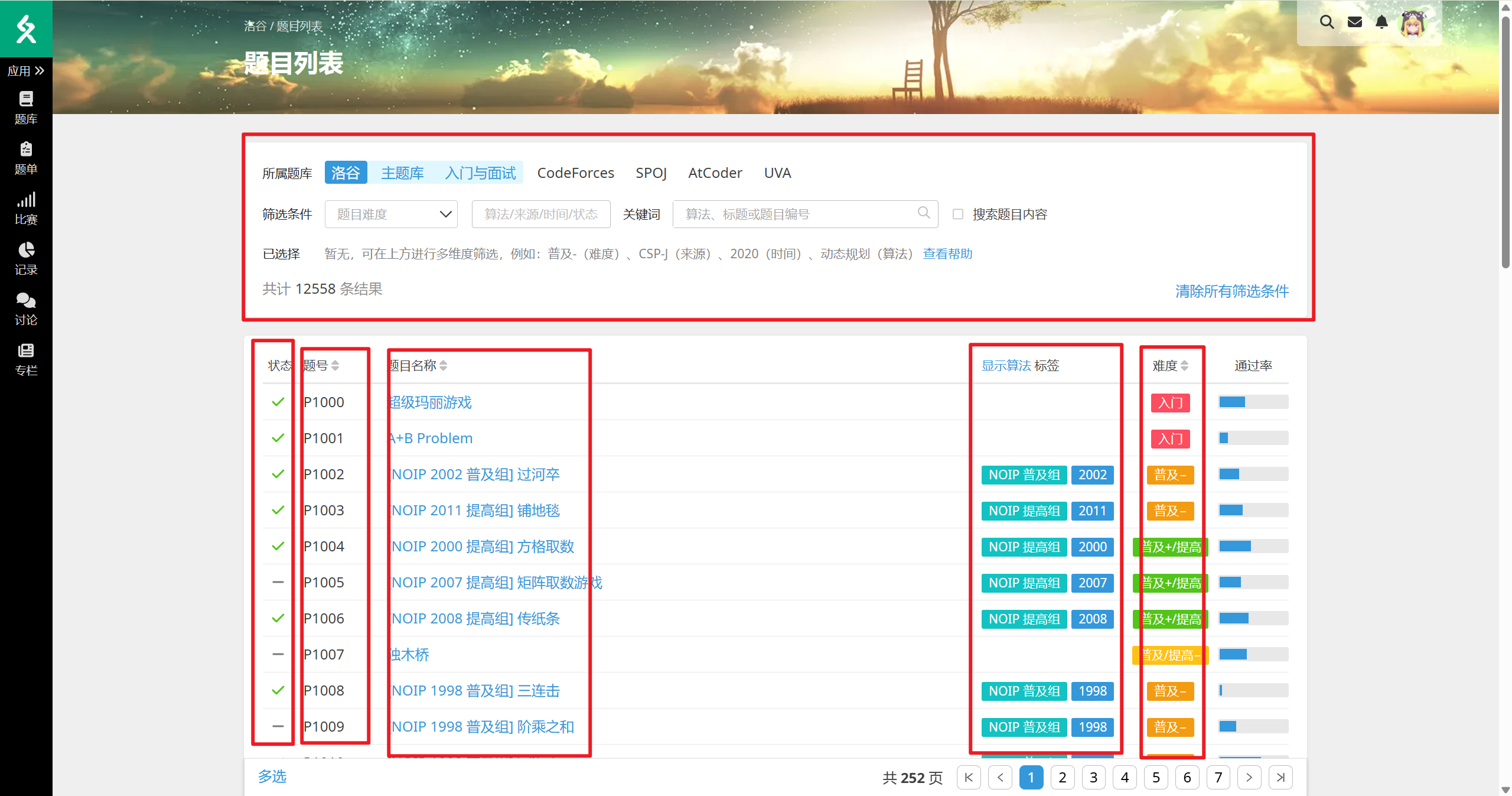Image resolution: width=1512 pixels, height=796 pixels.
Task: Open the 算法/来源/时间/状态 filter selector
Action: pos(540,214)
